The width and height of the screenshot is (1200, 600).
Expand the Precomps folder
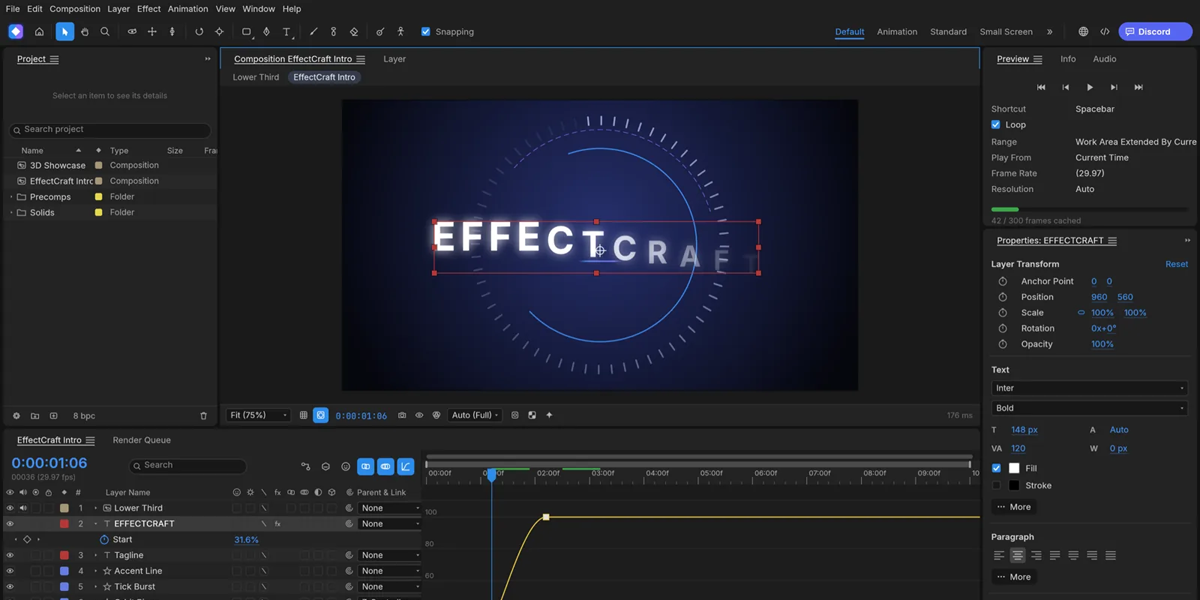[x=11, y=197]
